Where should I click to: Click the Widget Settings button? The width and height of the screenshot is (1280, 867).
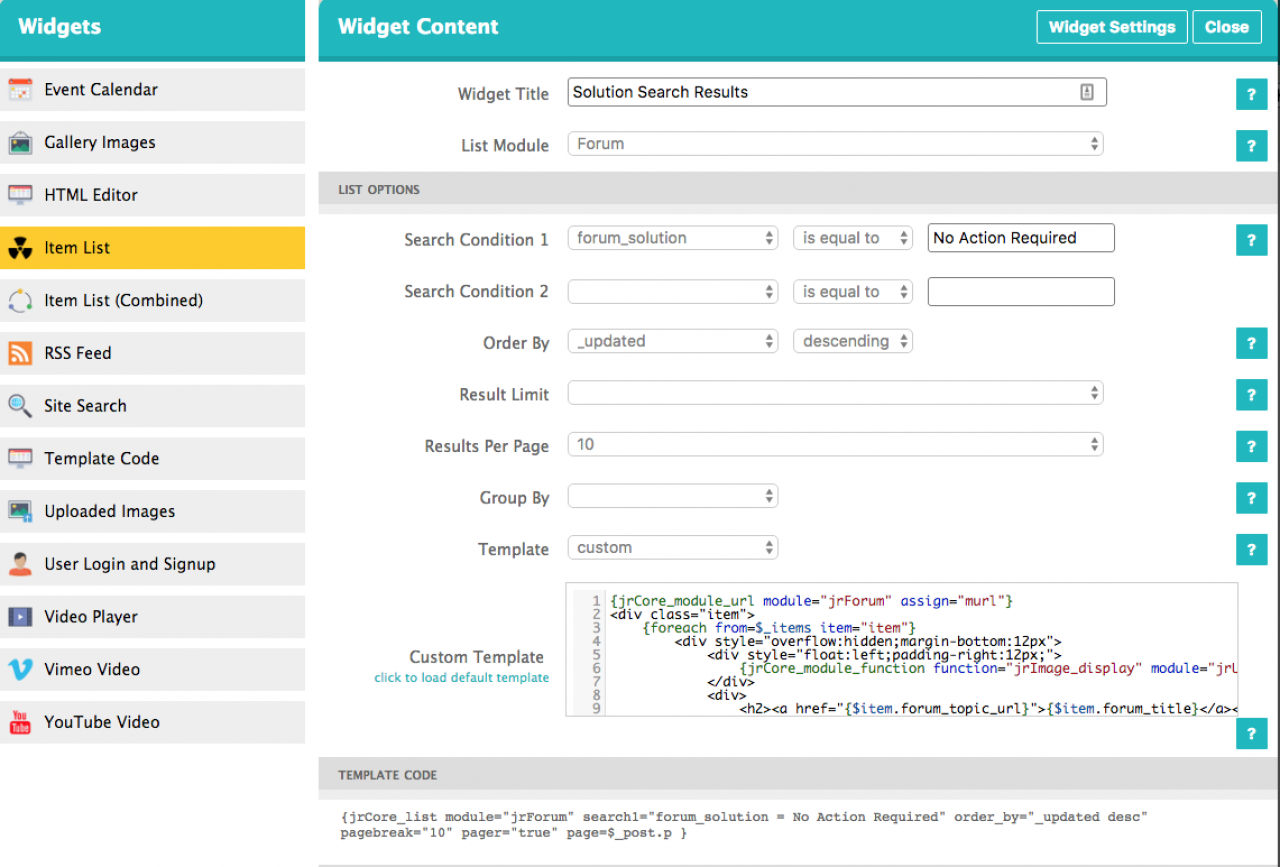click(x=1111, y=27)
